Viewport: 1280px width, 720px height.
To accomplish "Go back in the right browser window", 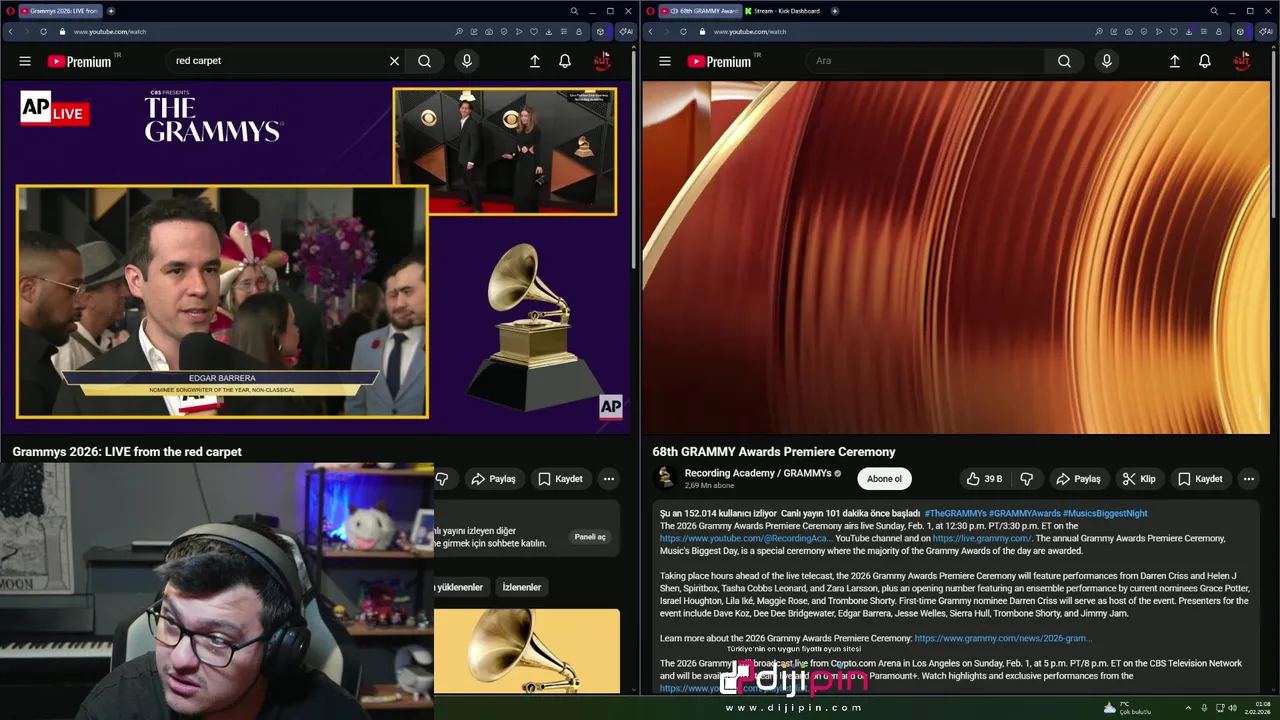I will click(650, 31).
